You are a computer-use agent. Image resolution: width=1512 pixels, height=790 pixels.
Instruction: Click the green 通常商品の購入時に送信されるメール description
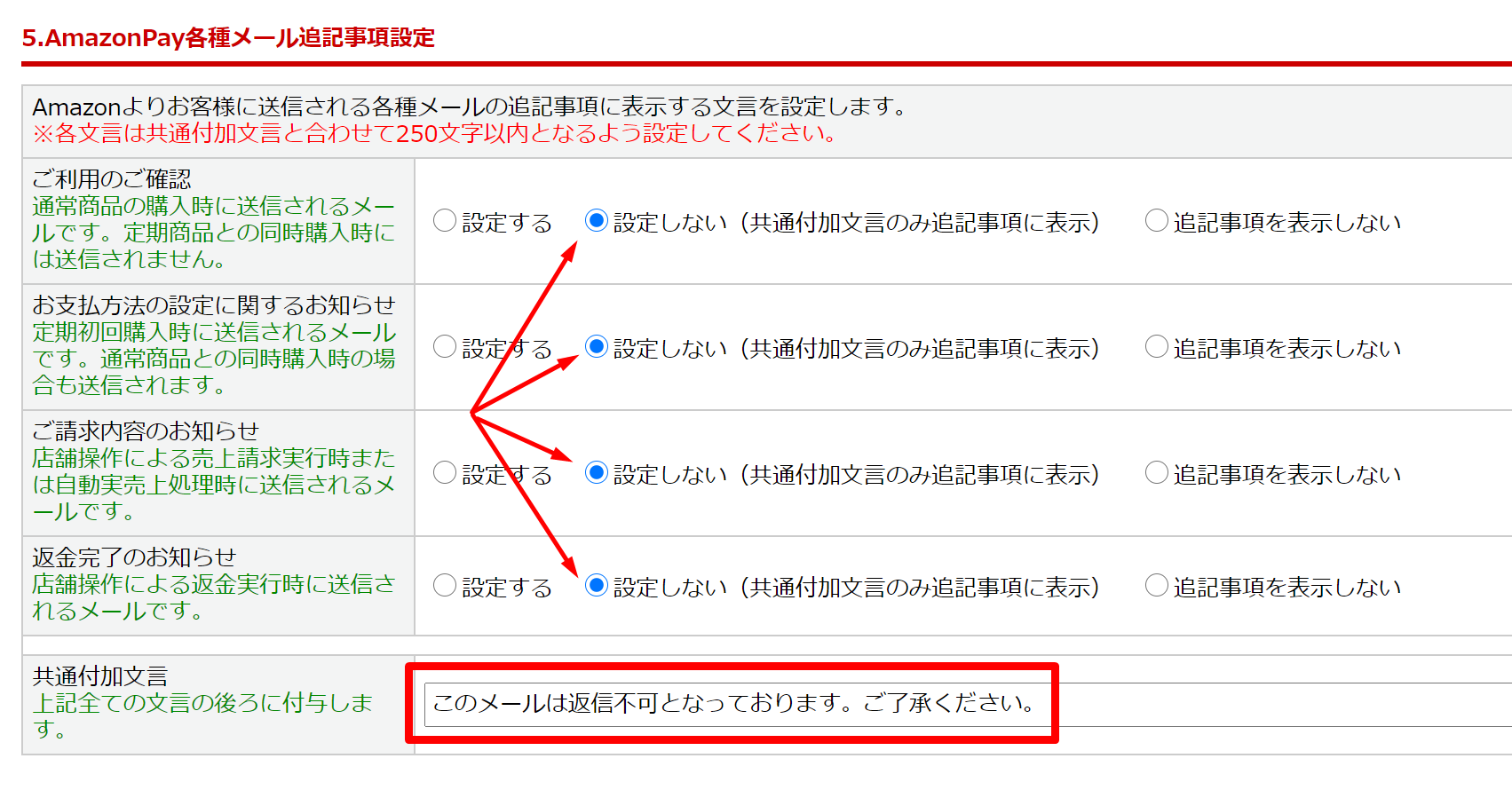coord(214,233)
